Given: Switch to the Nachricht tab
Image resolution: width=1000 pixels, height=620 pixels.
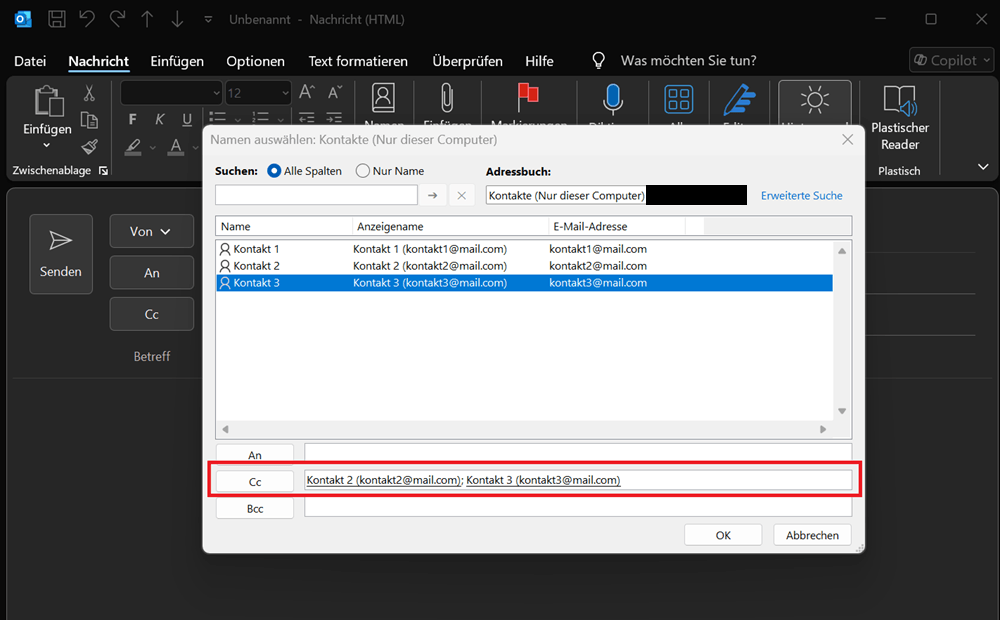Looking at the screenshot, I should tap(98, 61).
